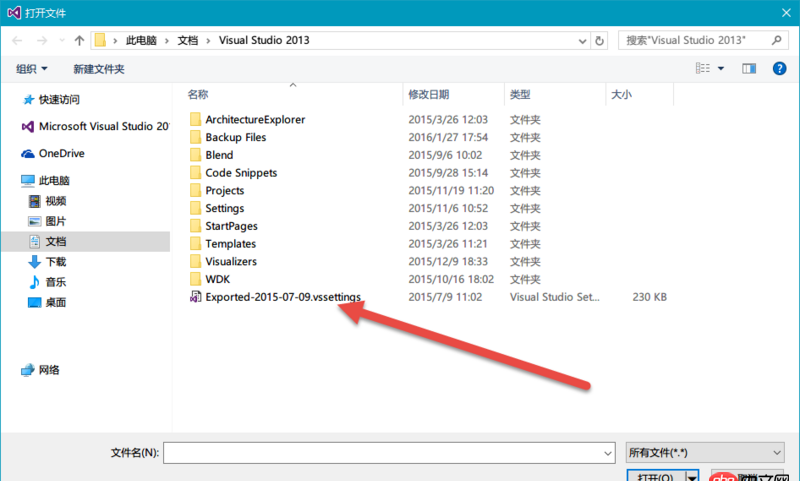Click Backup Files date 2016/1/27 17:54
Image resolution: width=800 pixels, height=481 pixels.
click(x=448, y=137)
